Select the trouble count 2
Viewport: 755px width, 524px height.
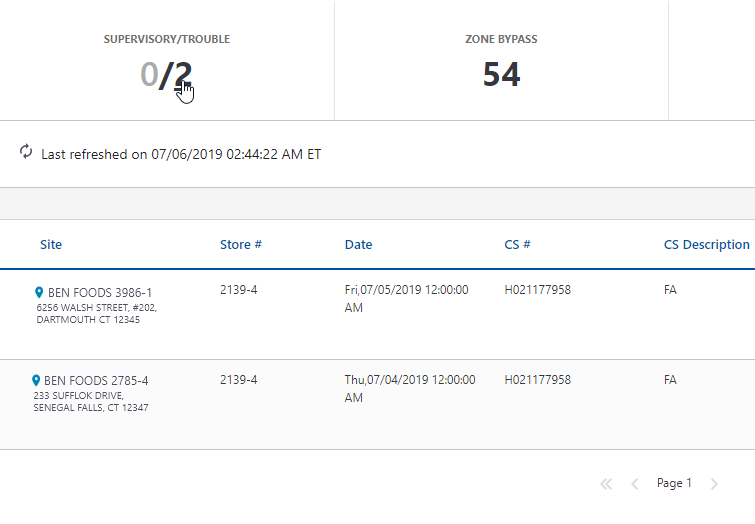182,75
